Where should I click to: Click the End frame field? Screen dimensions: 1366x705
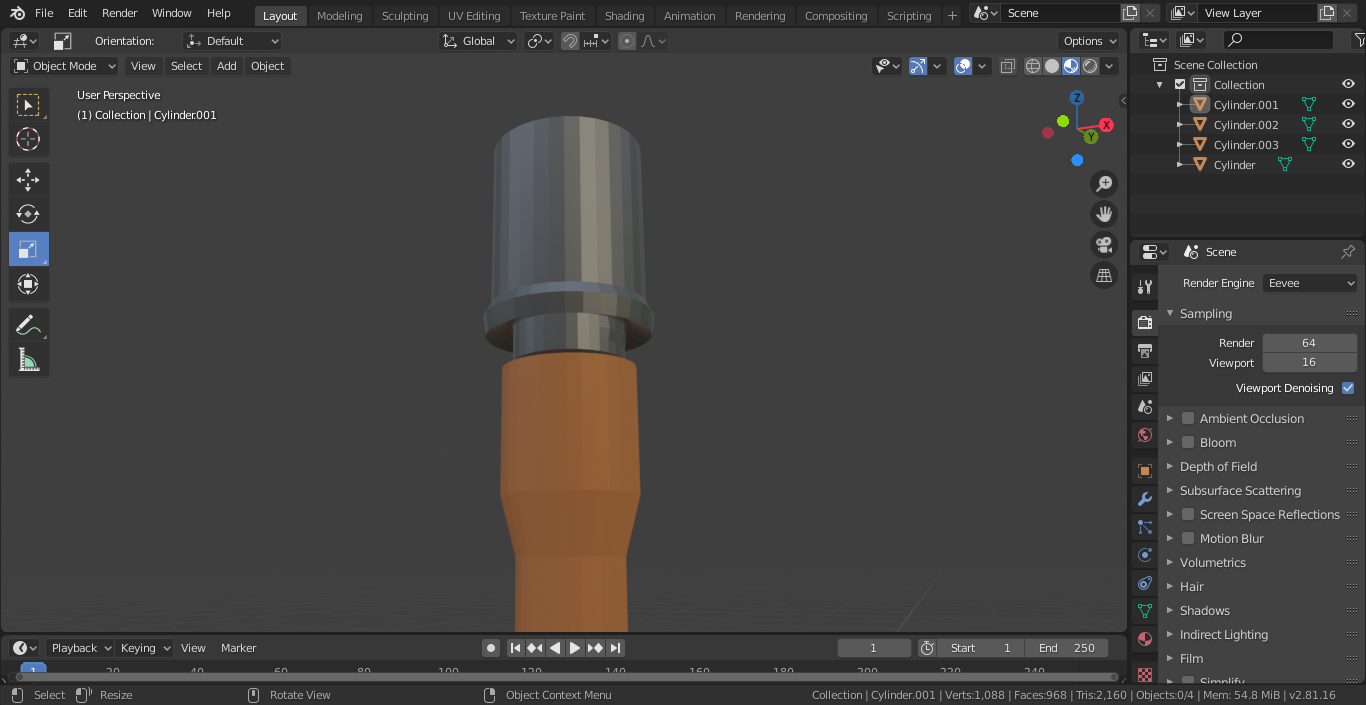point(1066,648)
